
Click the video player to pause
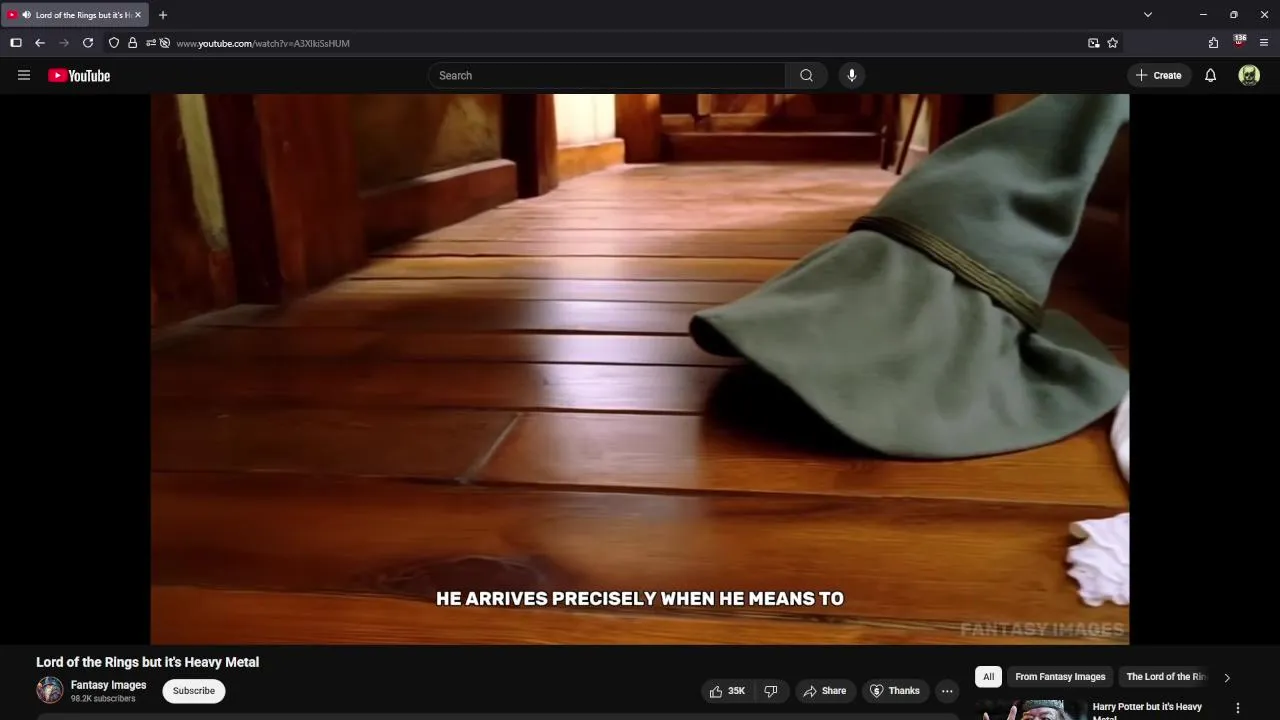pyautogui.click(x=640, y=369)
